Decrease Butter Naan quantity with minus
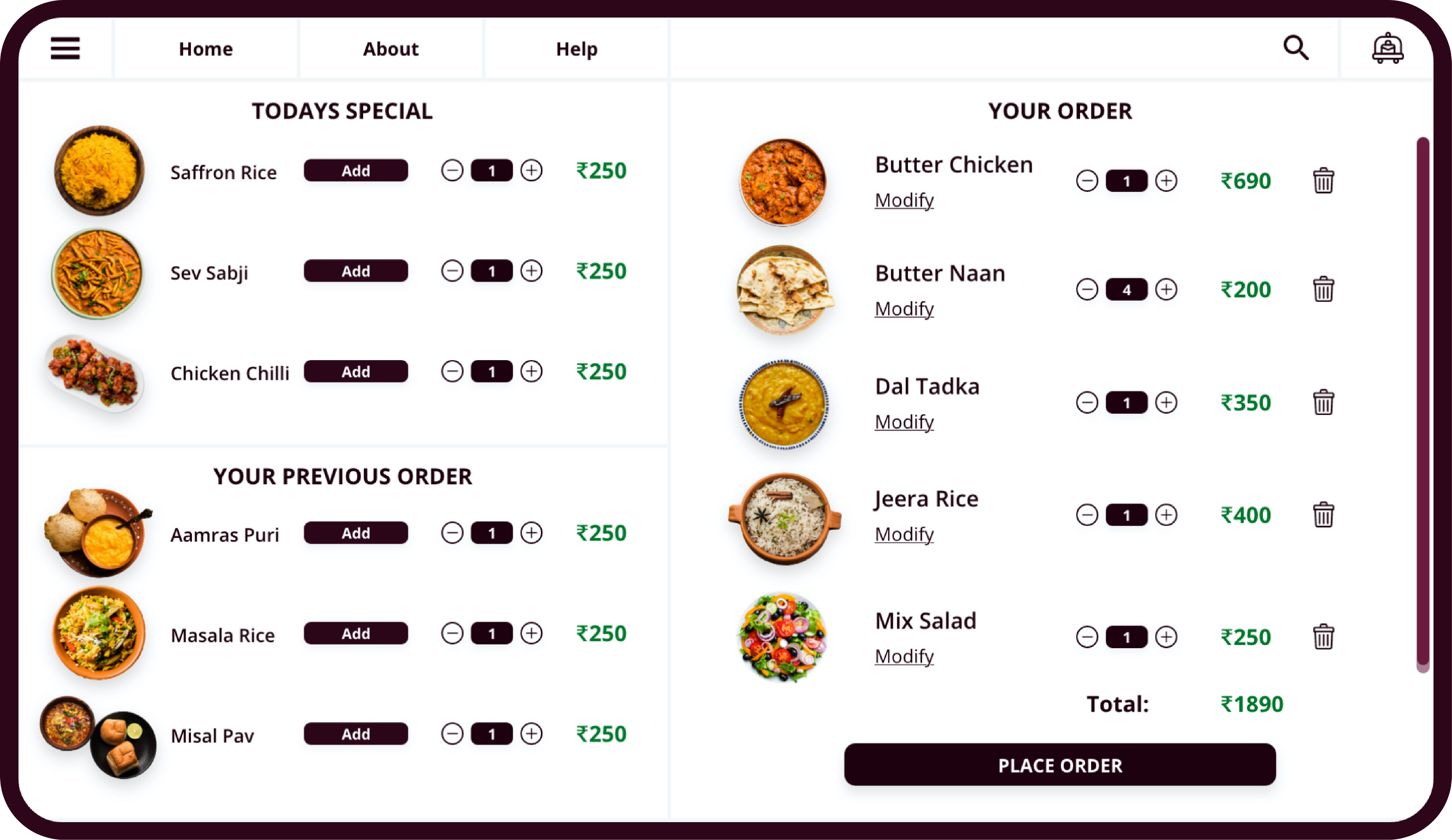The width and height of the screenshot is (1452, 840). click(x=1087, y=289)
